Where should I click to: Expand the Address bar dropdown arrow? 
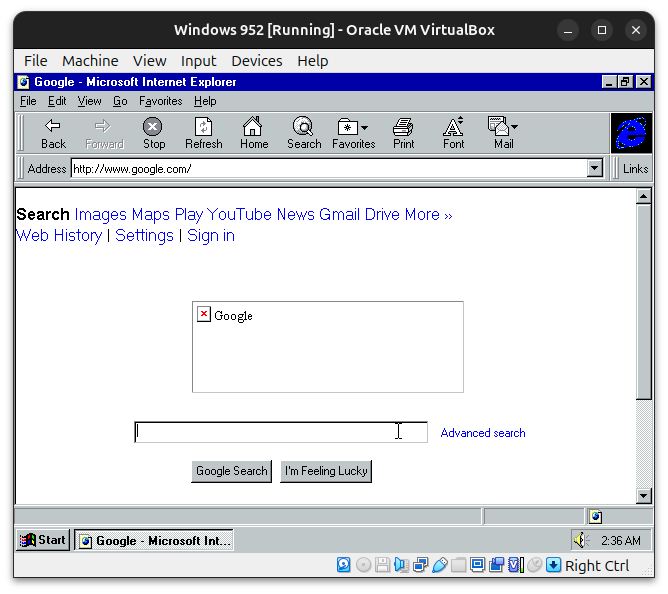click(x=595, y=168)
